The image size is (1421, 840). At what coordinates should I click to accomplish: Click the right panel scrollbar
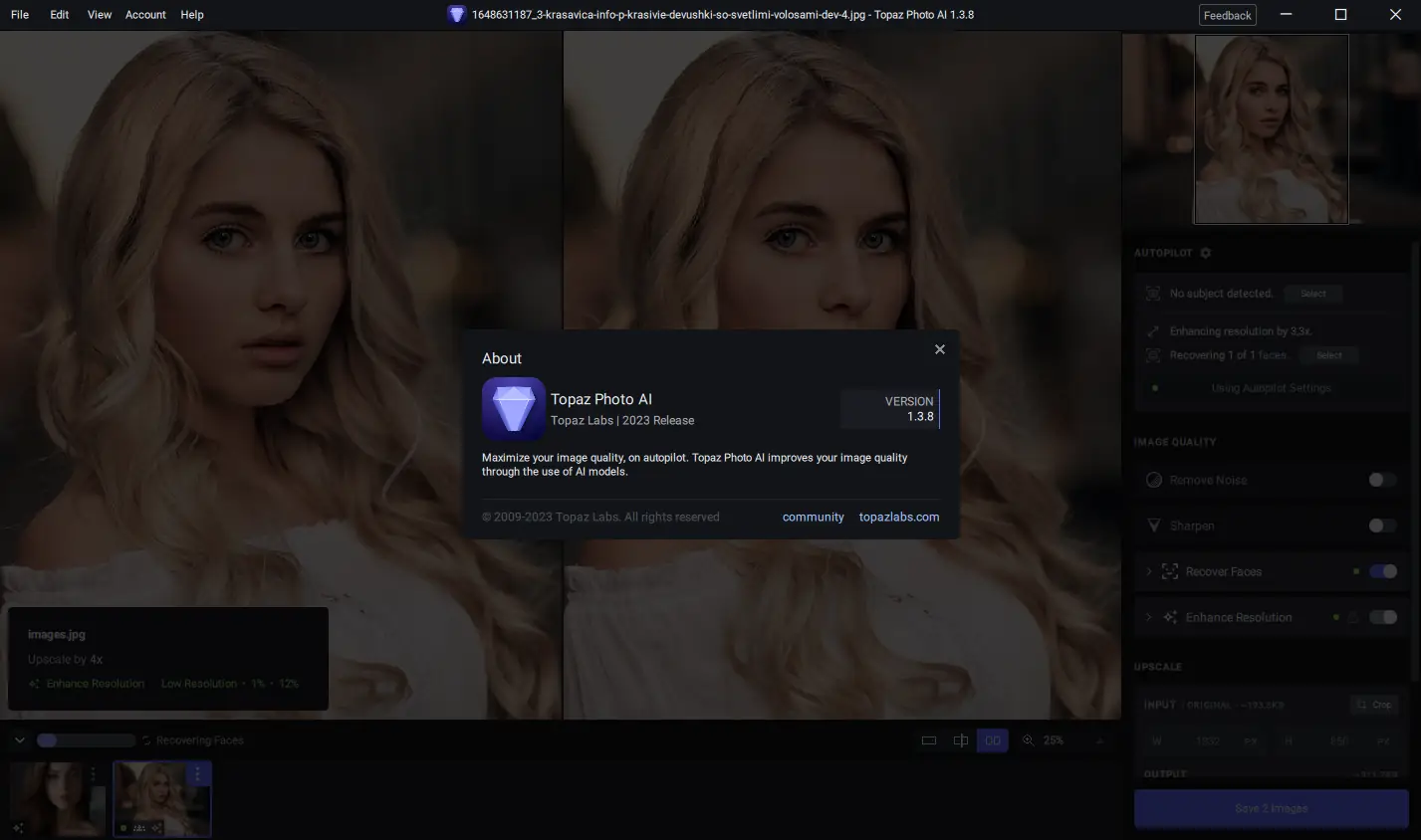(1415, 460)
